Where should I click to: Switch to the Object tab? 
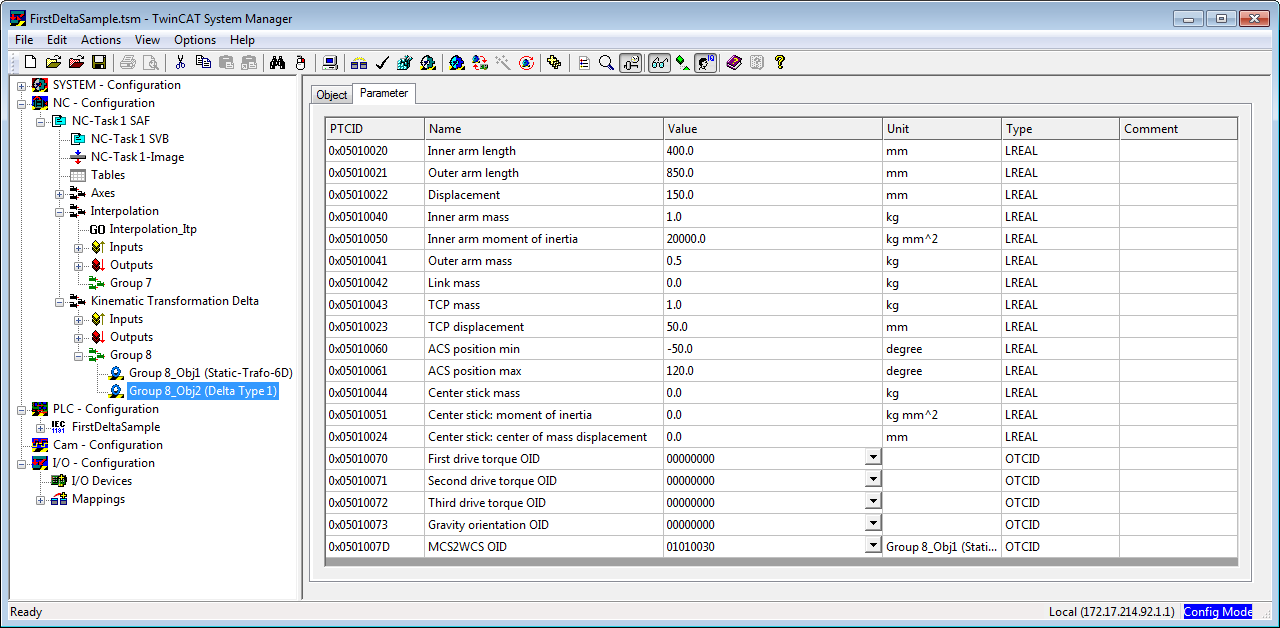click(x=331, y=95)
